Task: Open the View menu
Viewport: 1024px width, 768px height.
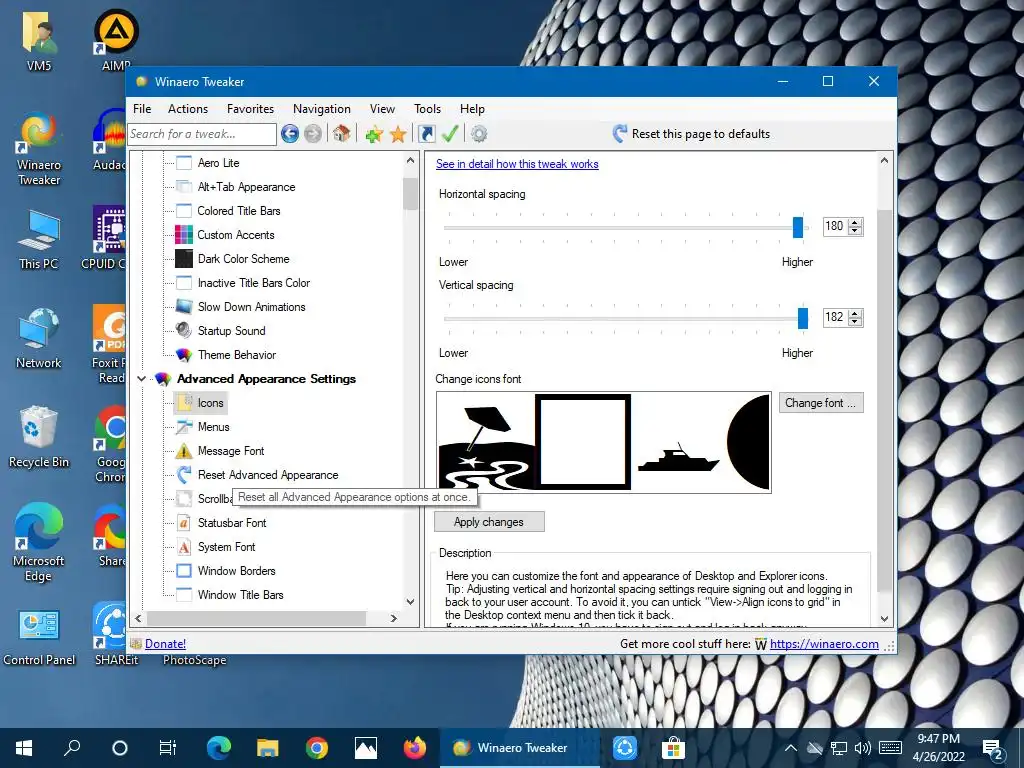Action: (382, 109)
